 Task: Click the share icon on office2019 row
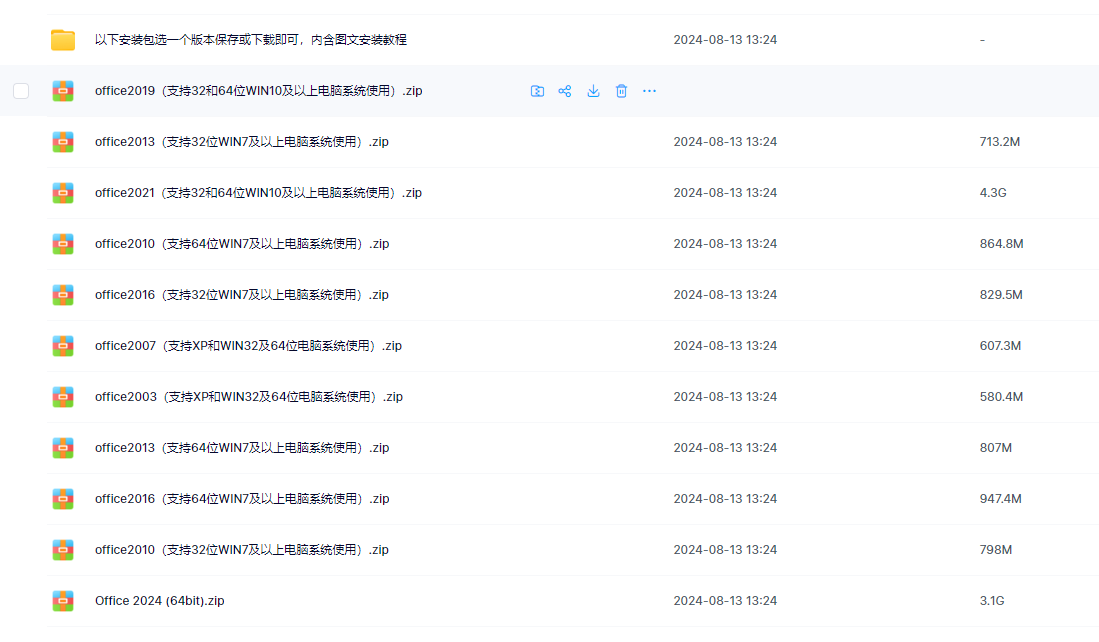[x=565, y=91]
